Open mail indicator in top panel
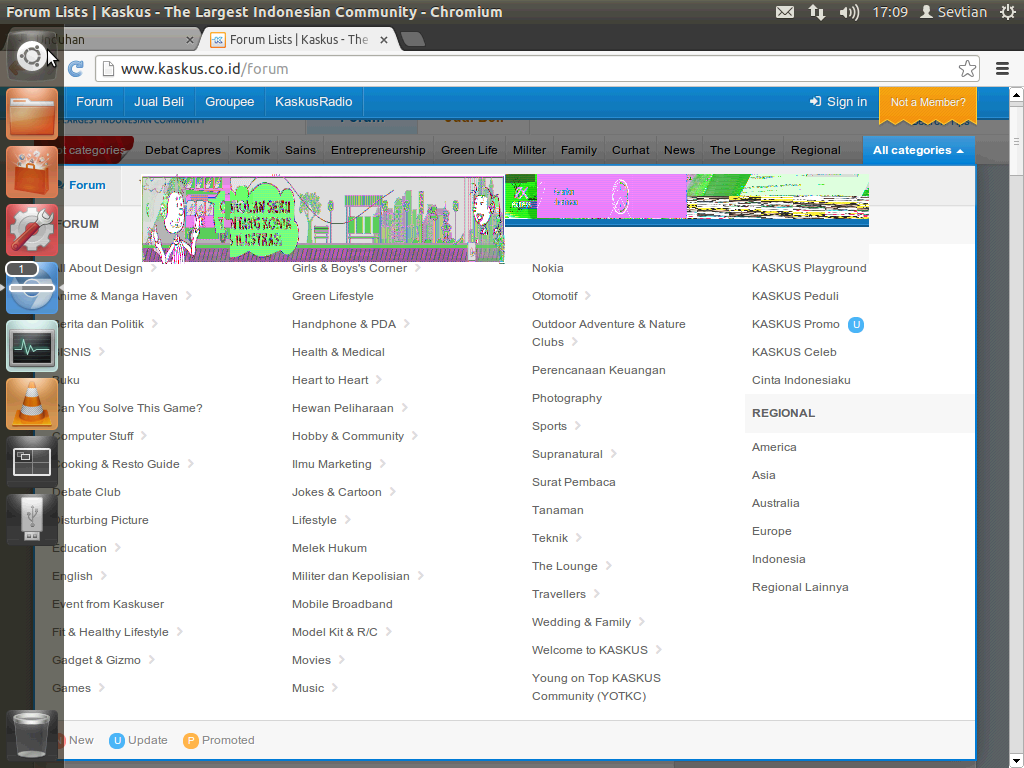 [x=785, y=12]
